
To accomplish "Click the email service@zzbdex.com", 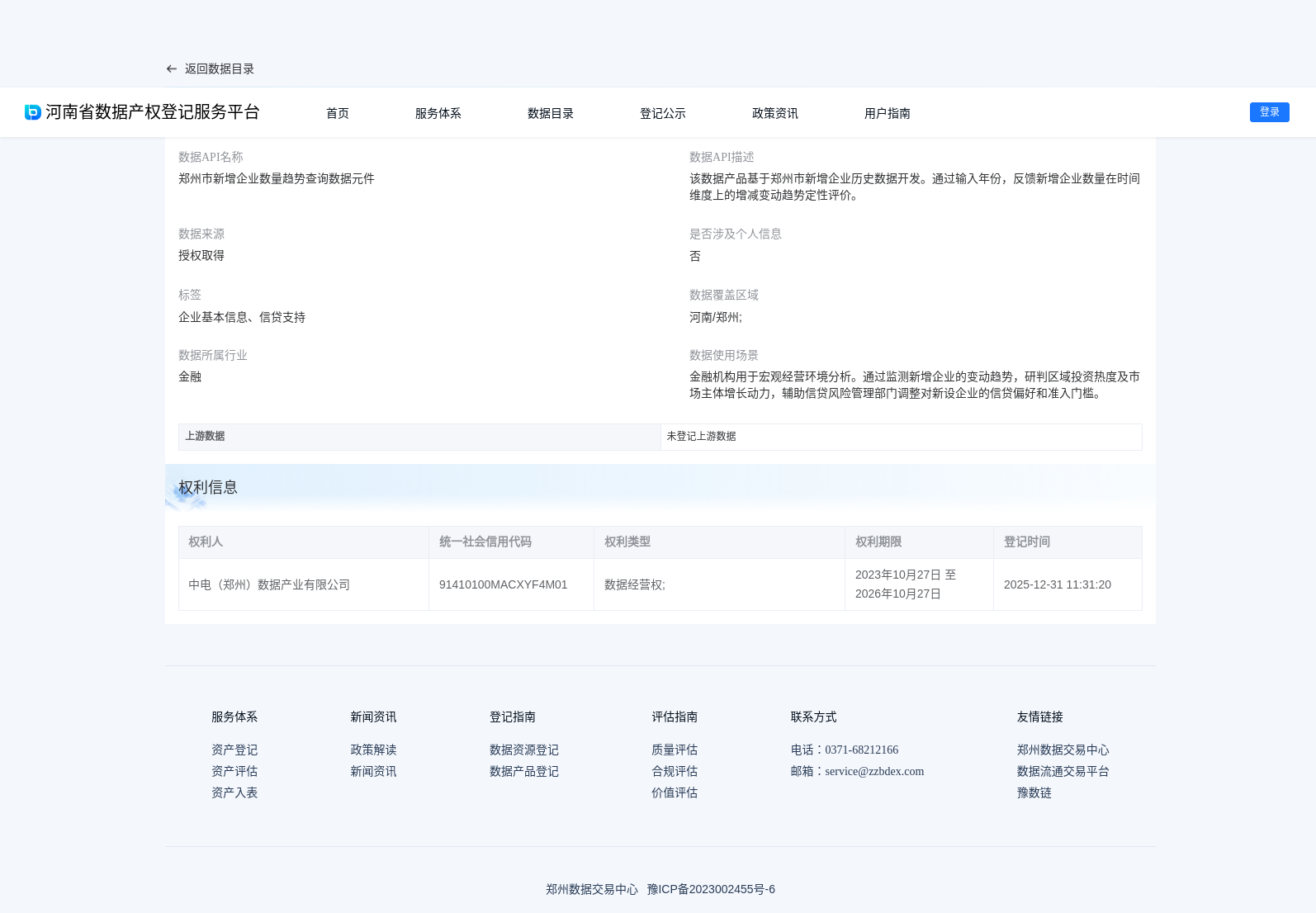I will [x=874, y=771].
